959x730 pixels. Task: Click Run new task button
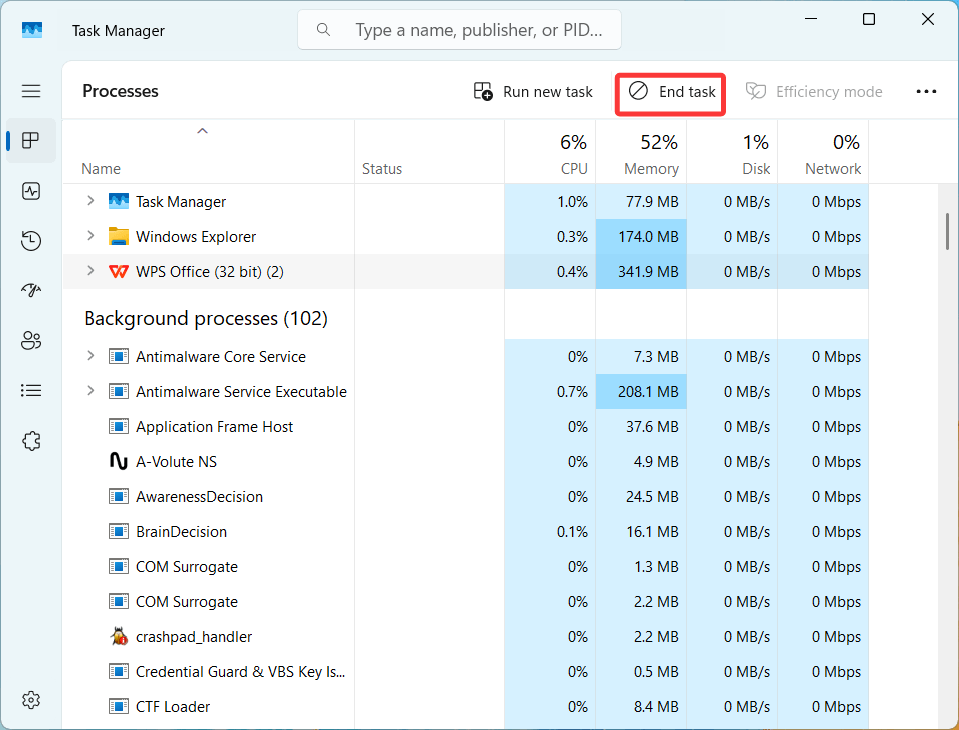(x=533, y=92)
